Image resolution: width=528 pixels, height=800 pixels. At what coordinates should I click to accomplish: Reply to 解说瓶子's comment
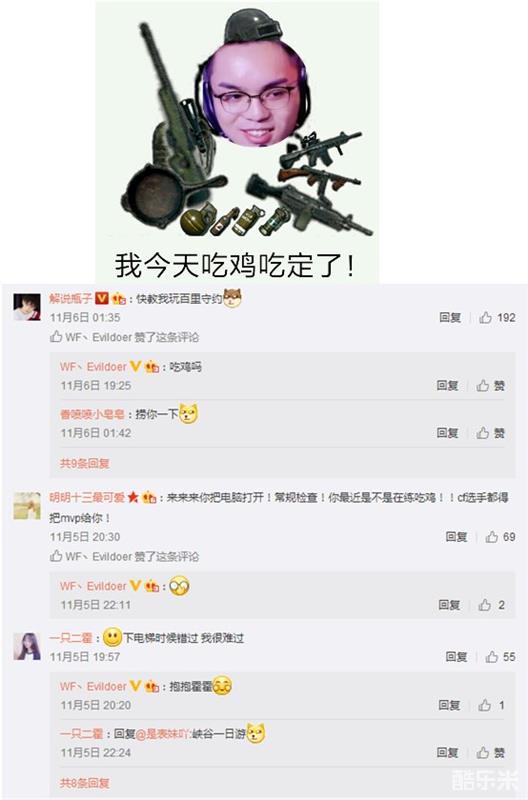(x=450, y=318)
